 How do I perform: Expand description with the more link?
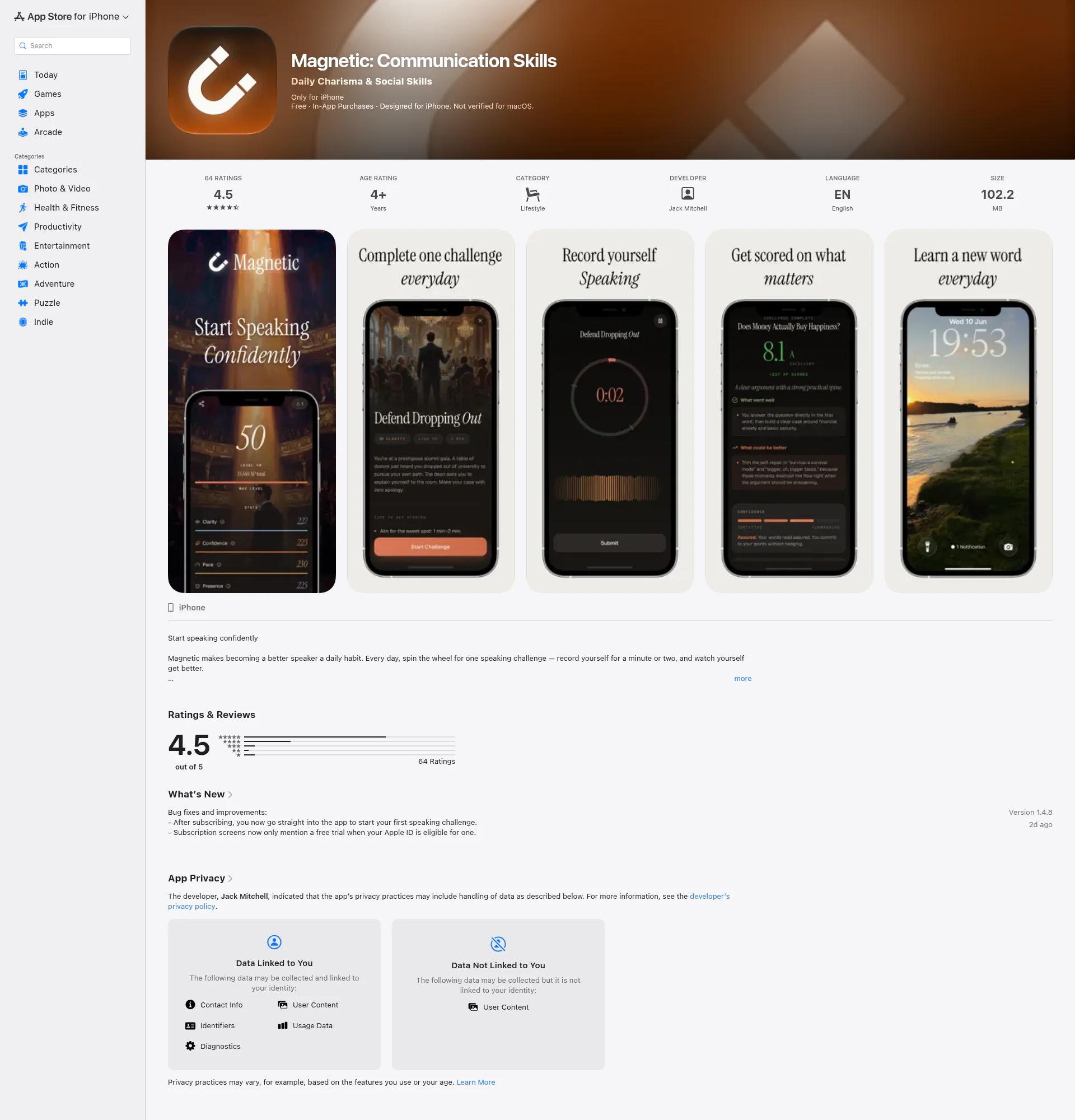[x=742, y=679]
